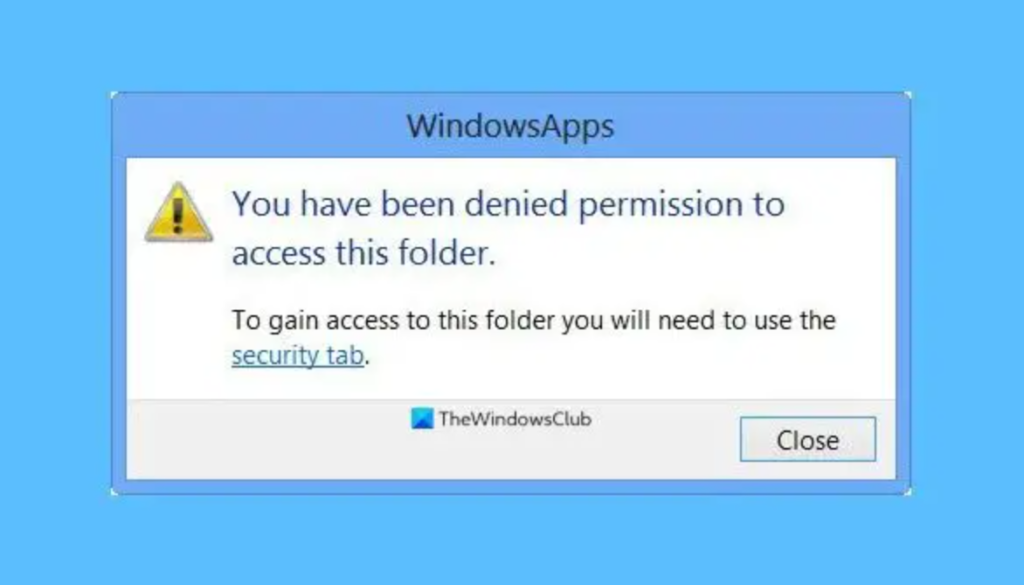
Task: Click the dialog's bottom-right corner handle
Action: [x=908, y=492]
